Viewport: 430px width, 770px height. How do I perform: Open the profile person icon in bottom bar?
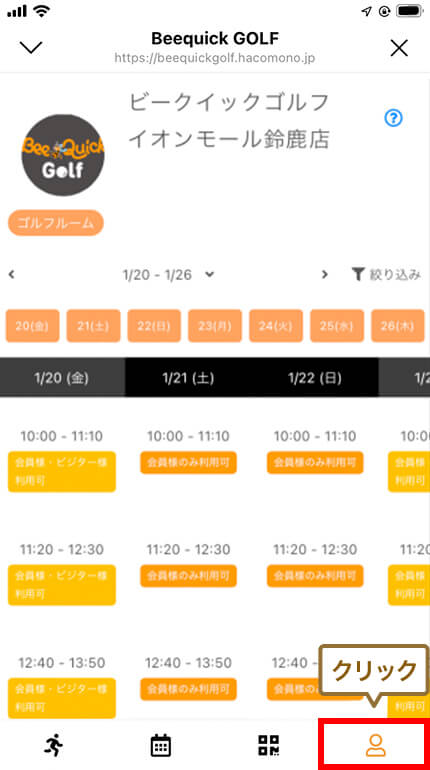(x=376, y=745)
